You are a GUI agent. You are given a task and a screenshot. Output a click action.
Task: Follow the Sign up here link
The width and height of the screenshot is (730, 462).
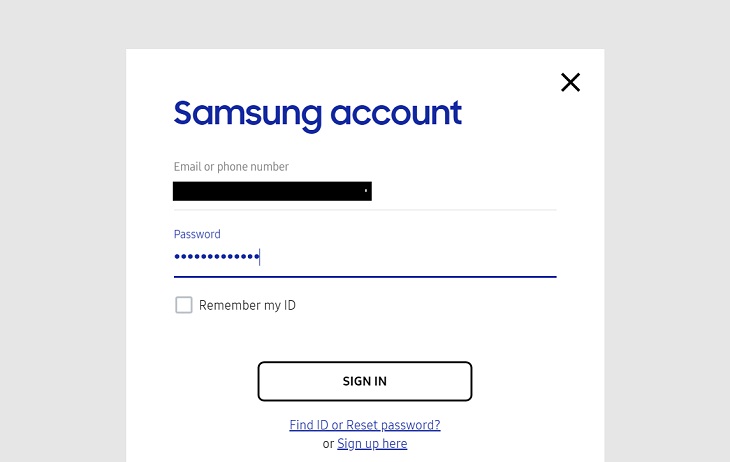coord(372,444)
